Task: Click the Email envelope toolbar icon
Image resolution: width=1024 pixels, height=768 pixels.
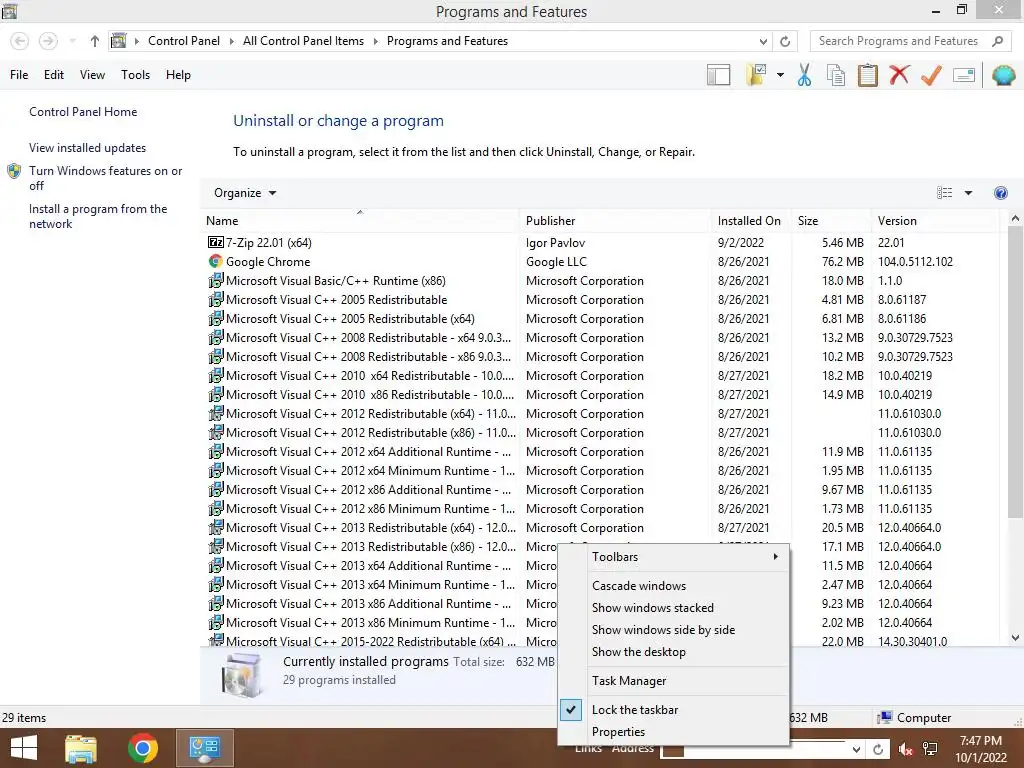Action: (x=964, y=75)
